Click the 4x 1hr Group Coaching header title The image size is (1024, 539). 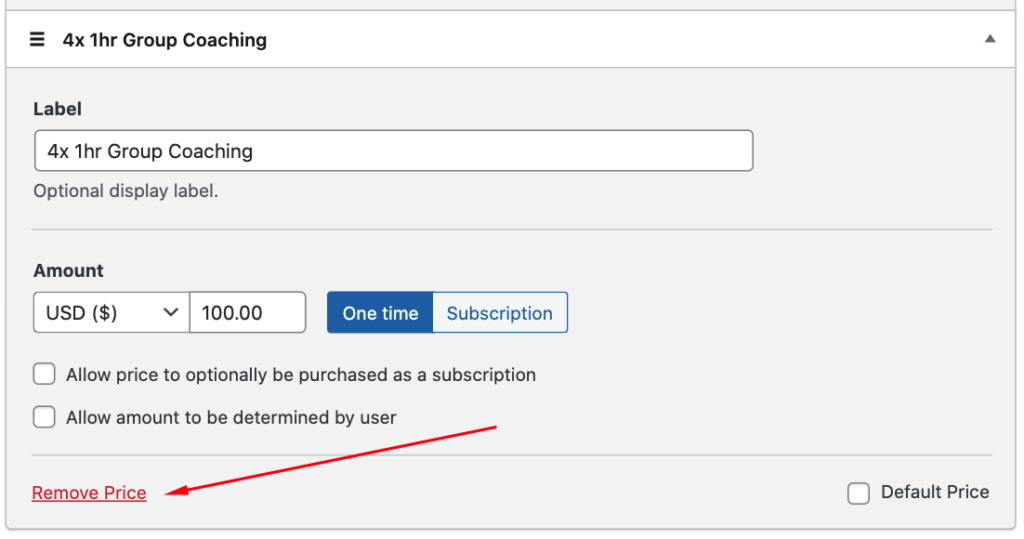(164, 40)
